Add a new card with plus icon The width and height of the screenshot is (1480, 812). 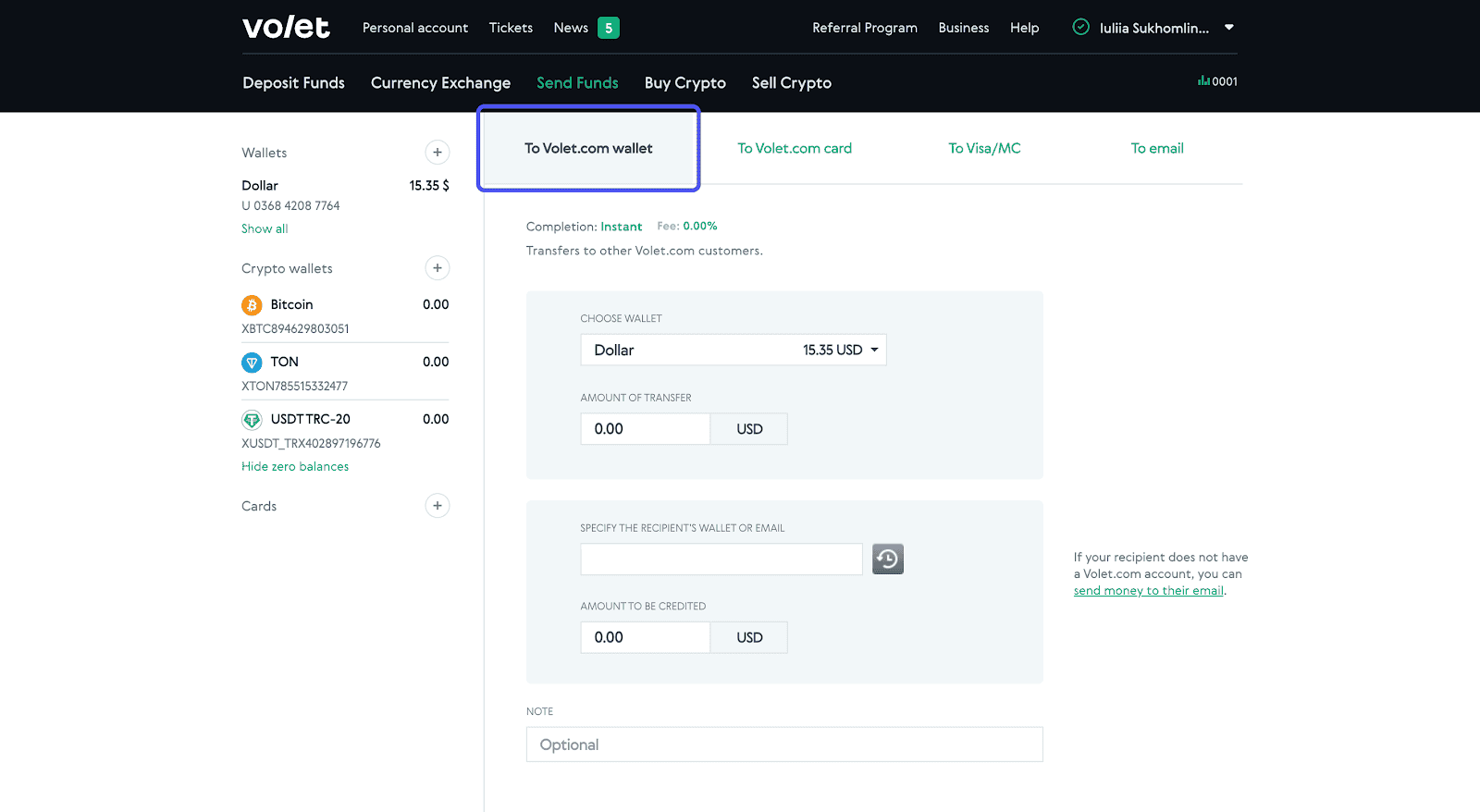pyautogui.click(x=438, y=506)
